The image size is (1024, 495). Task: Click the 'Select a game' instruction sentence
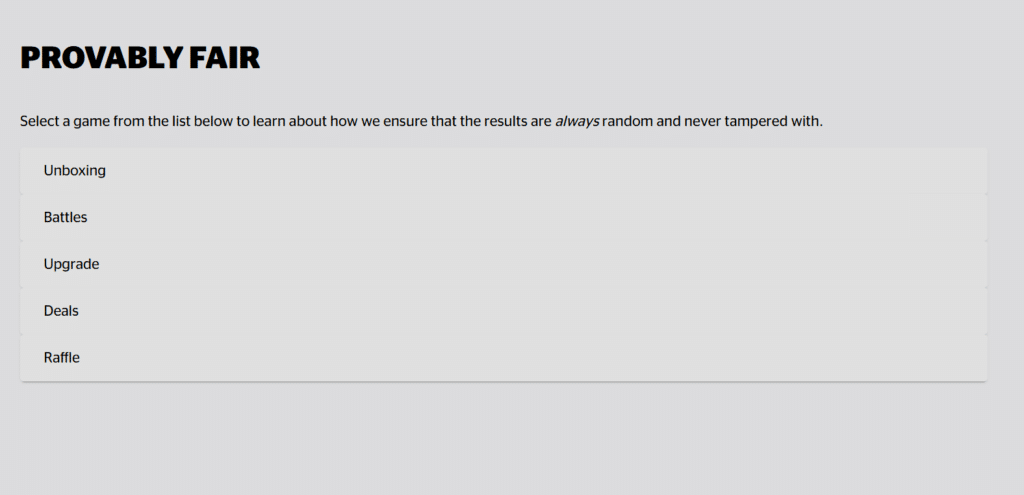(x=421, y=121)
